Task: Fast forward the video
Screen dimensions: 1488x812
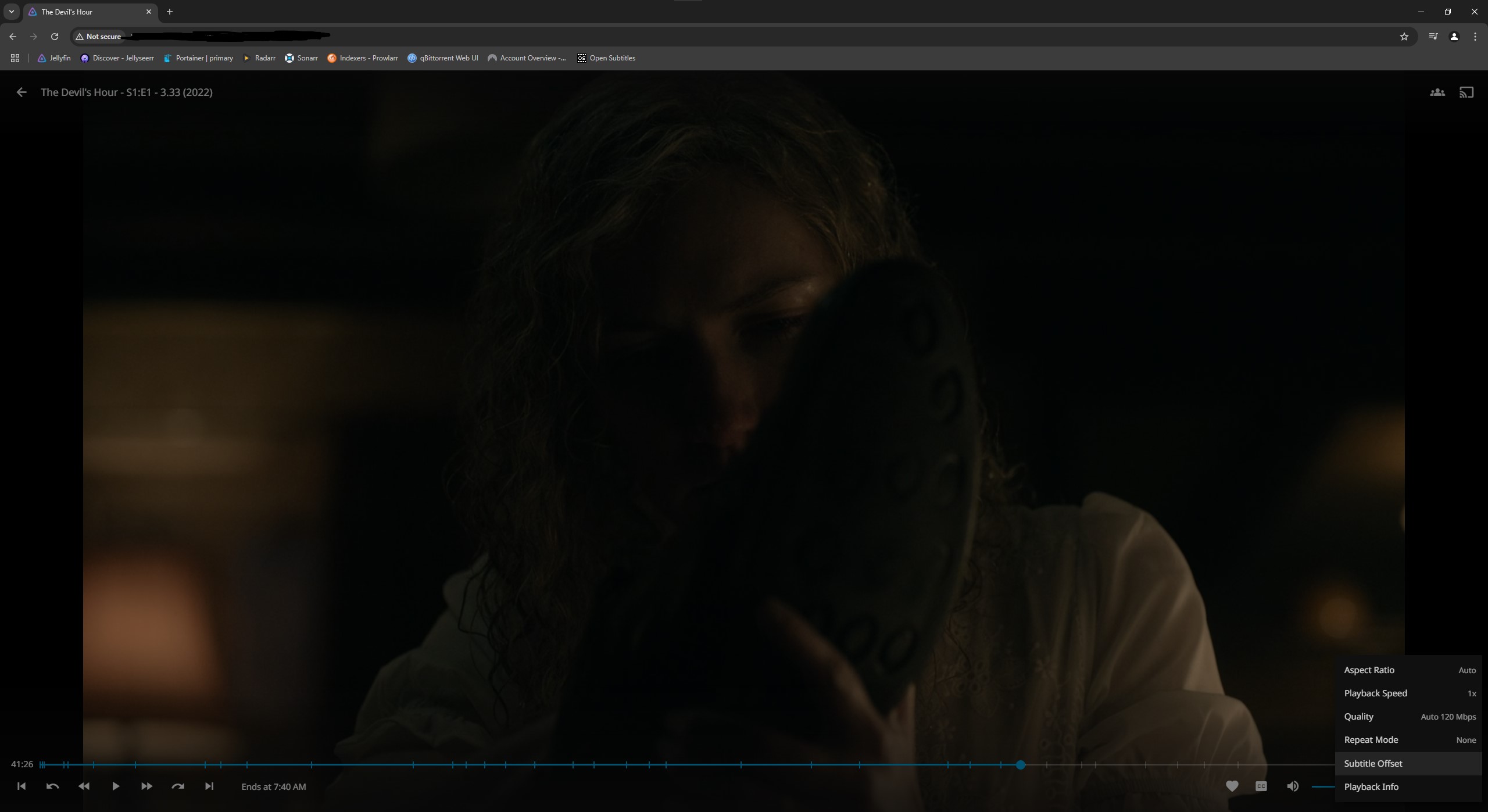Action: (146, 786)
